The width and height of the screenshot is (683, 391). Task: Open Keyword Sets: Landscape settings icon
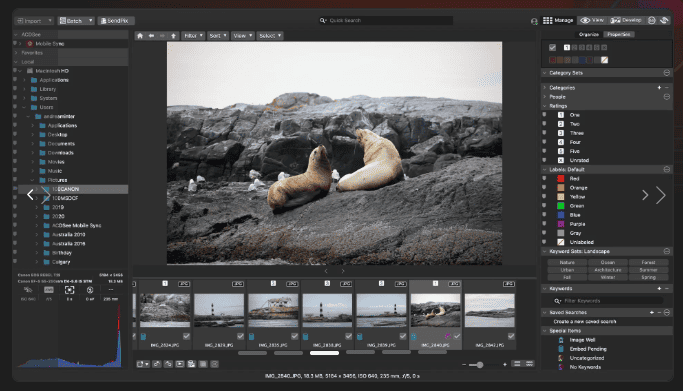666,251
